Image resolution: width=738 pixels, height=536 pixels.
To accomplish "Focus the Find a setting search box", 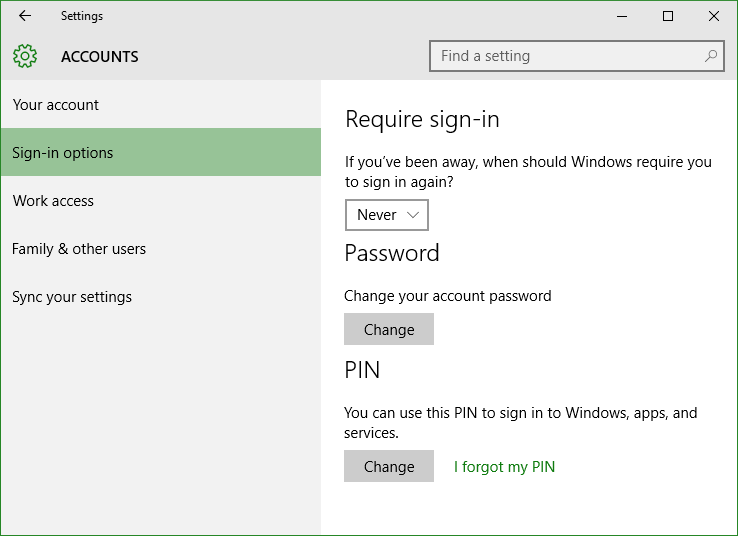I will tap(577, 56).
